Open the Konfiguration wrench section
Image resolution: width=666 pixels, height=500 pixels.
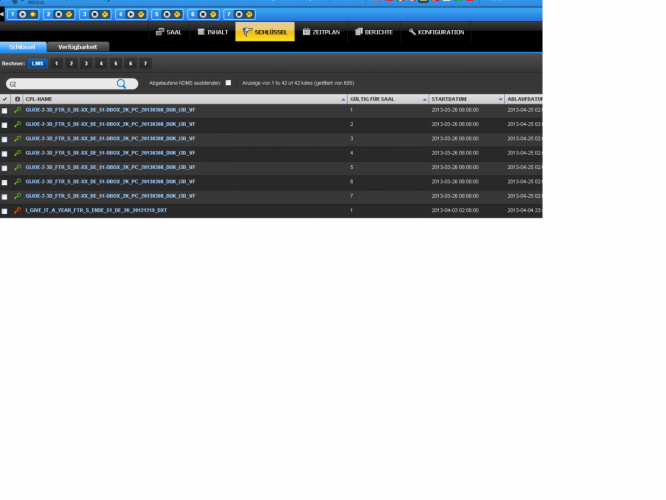pos(436,33)
